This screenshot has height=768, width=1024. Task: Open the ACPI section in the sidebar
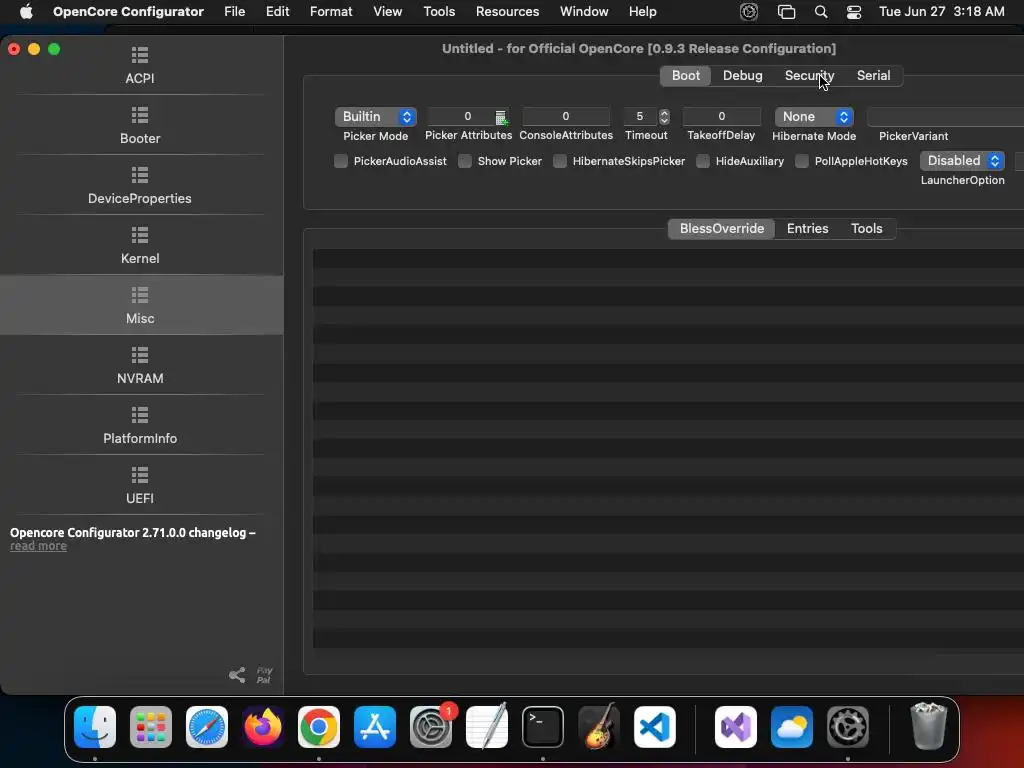point(140,65)
